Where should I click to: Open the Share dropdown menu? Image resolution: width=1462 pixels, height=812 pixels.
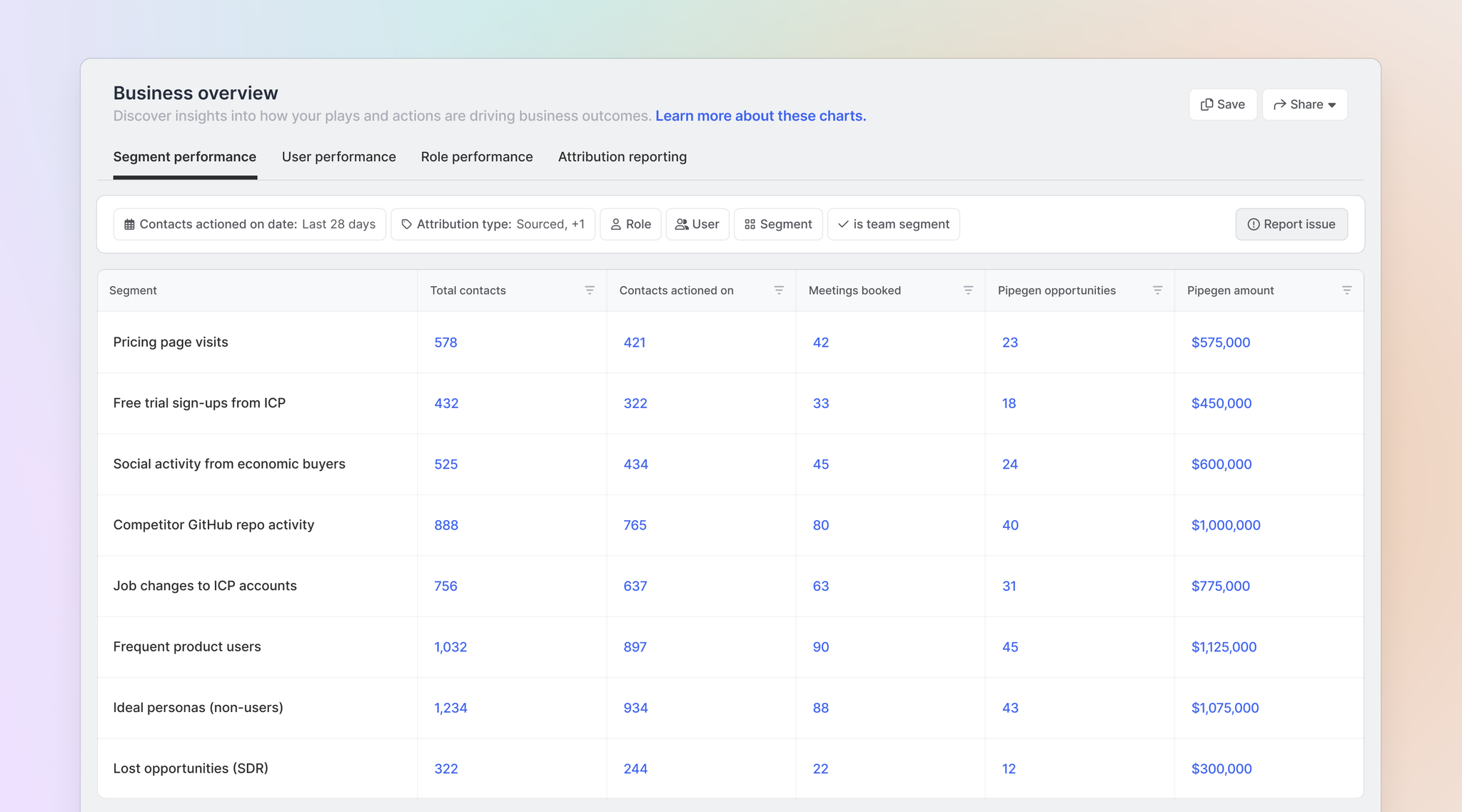click(x=1304, y=105)
